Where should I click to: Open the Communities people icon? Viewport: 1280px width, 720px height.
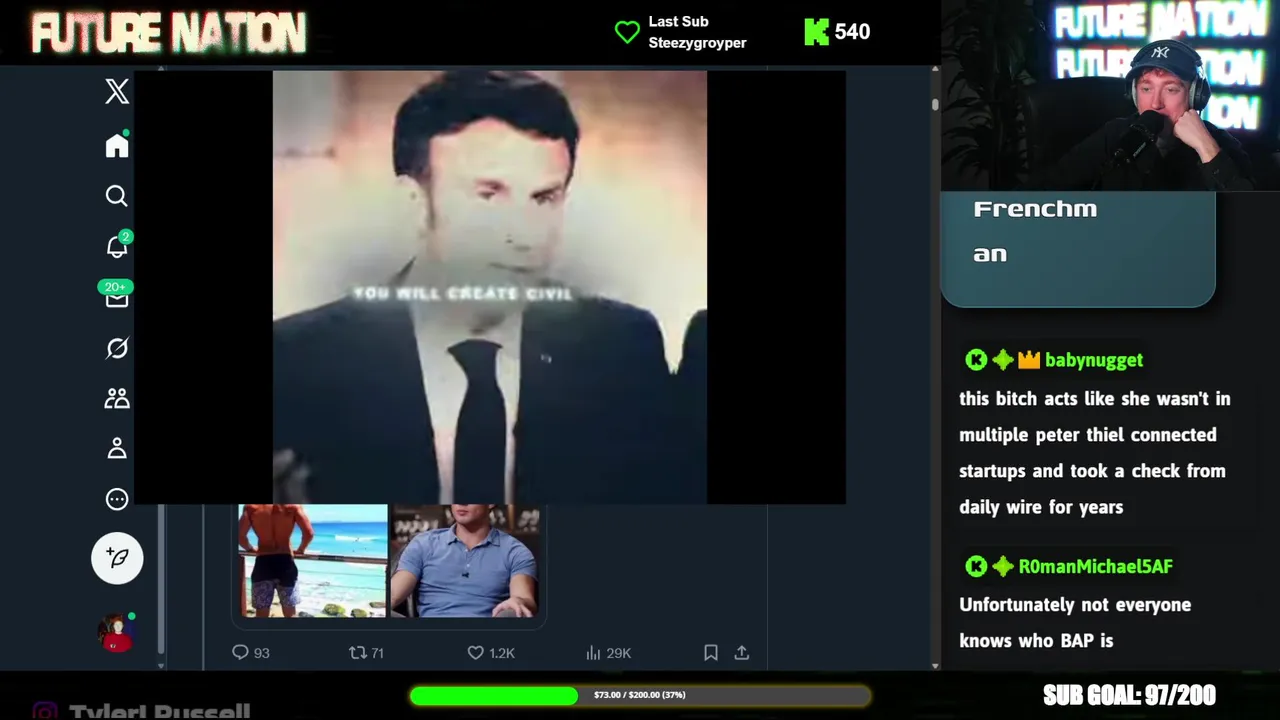click(117, 398)
